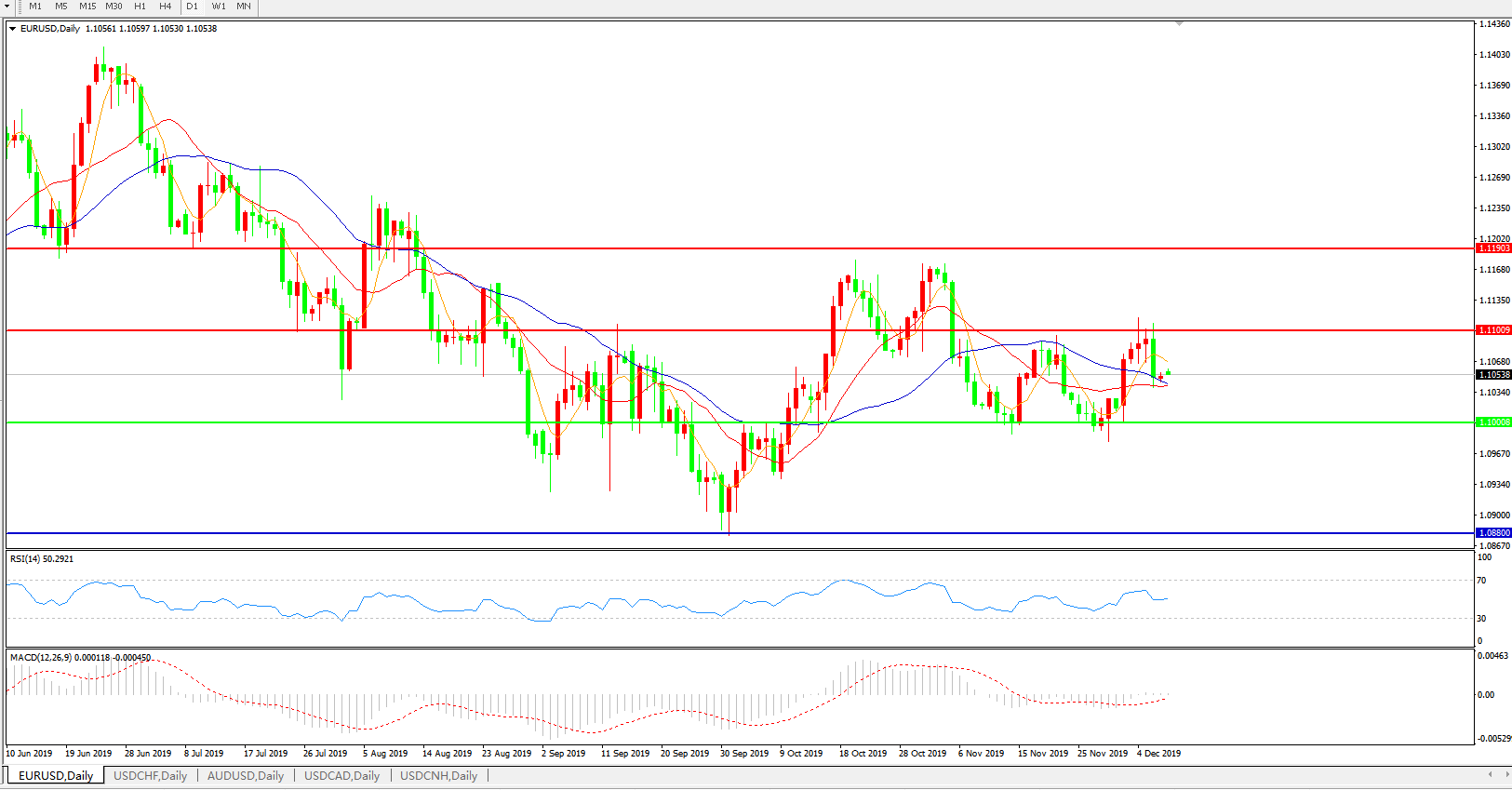Select the H4 timeframe button
Image resolution: width=1512 pixels, height=790 pixels.
[165, 7]
